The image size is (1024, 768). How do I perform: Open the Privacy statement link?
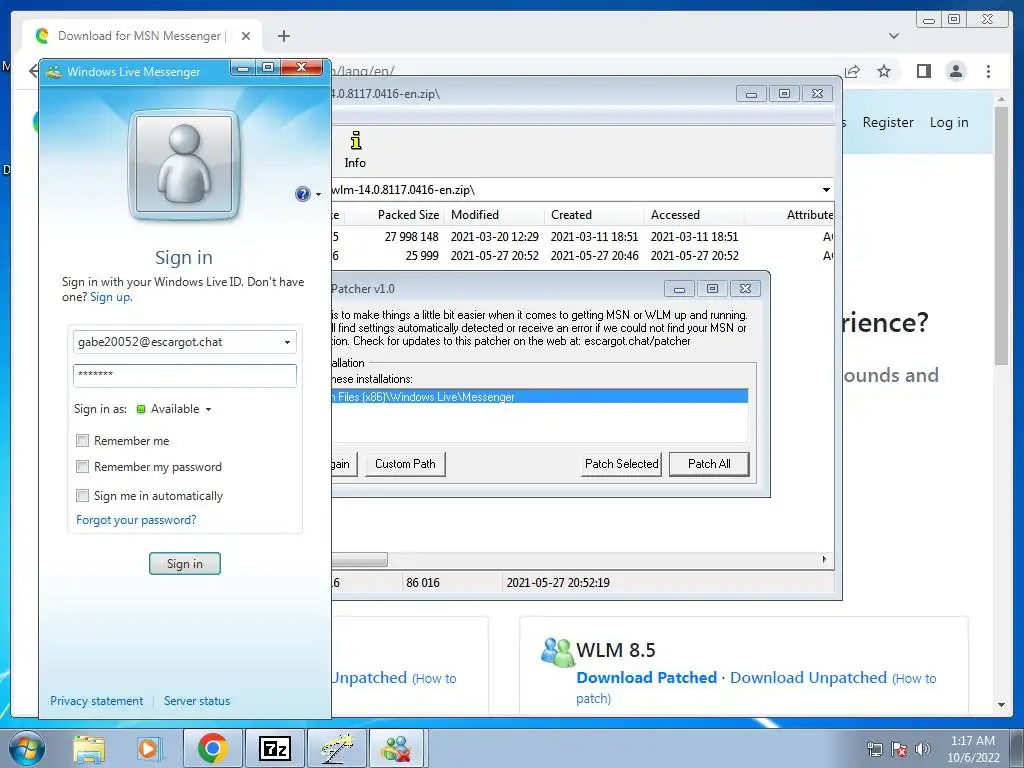[x=97, y=701]
